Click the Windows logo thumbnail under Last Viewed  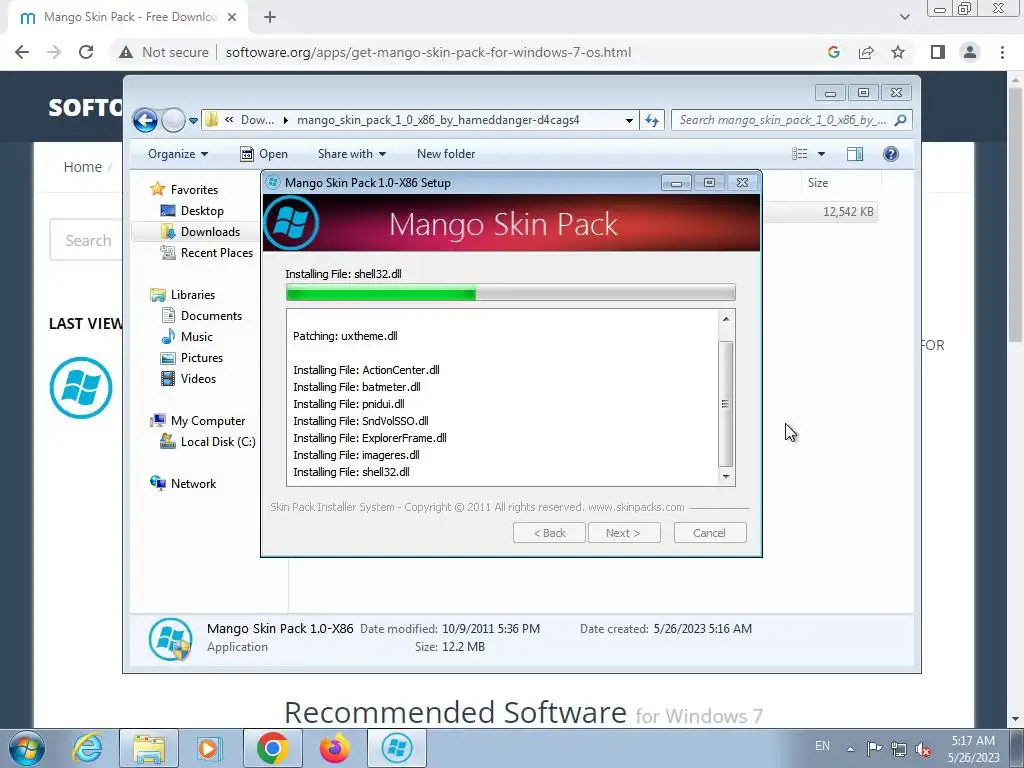tap(81, 387)
